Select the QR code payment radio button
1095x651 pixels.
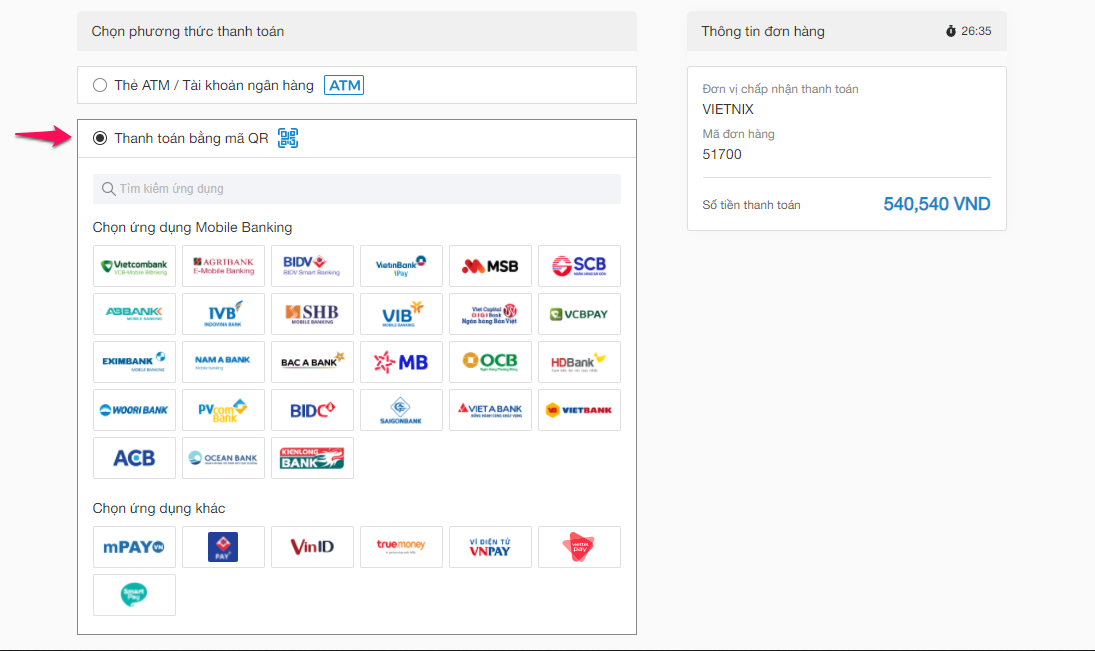pyautogui.click(x=100, y=138)
